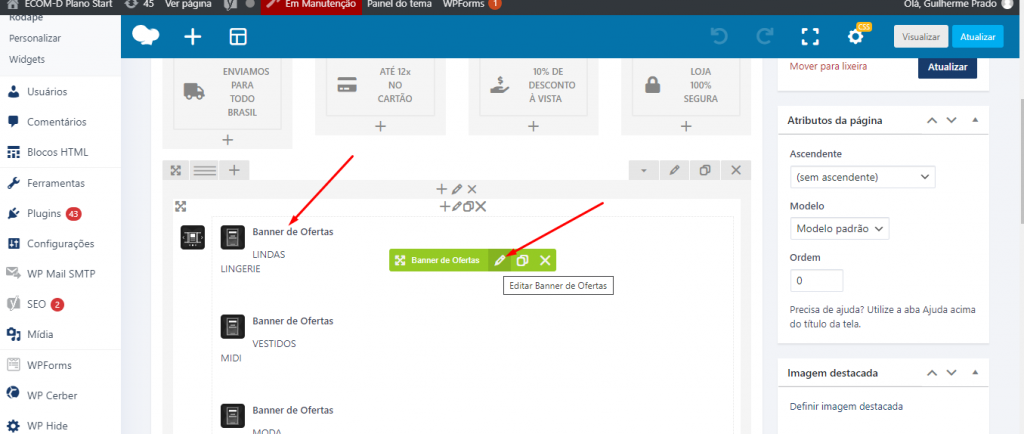This screenshot has height=434, width=1024.
Task: Click Mover para lixeira link
Action: [828, 66]
